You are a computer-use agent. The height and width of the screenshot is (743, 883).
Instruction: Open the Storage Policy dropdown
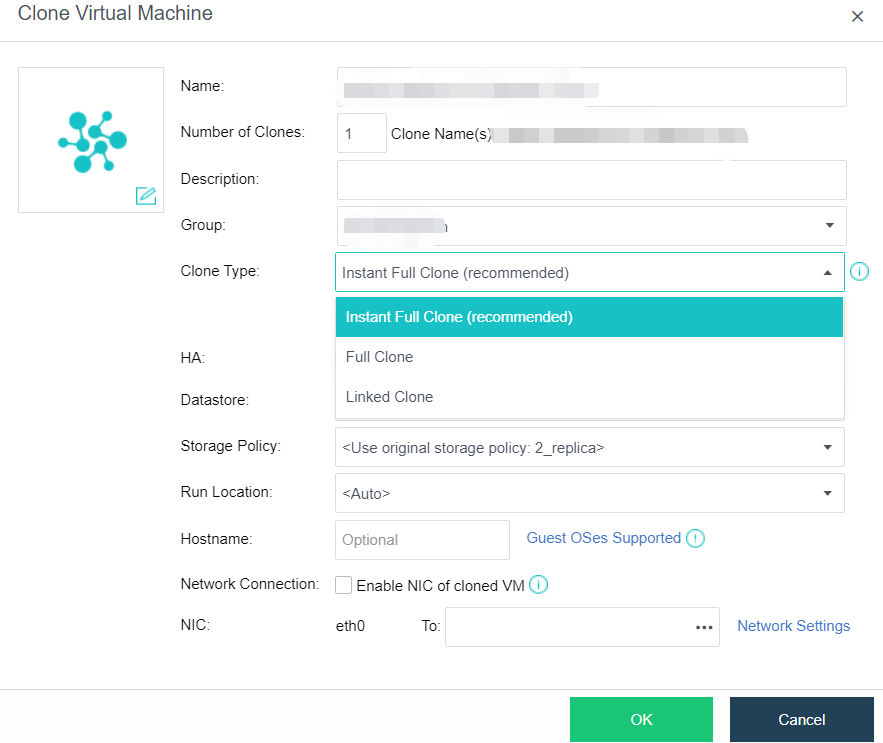[x=827, y=448]
